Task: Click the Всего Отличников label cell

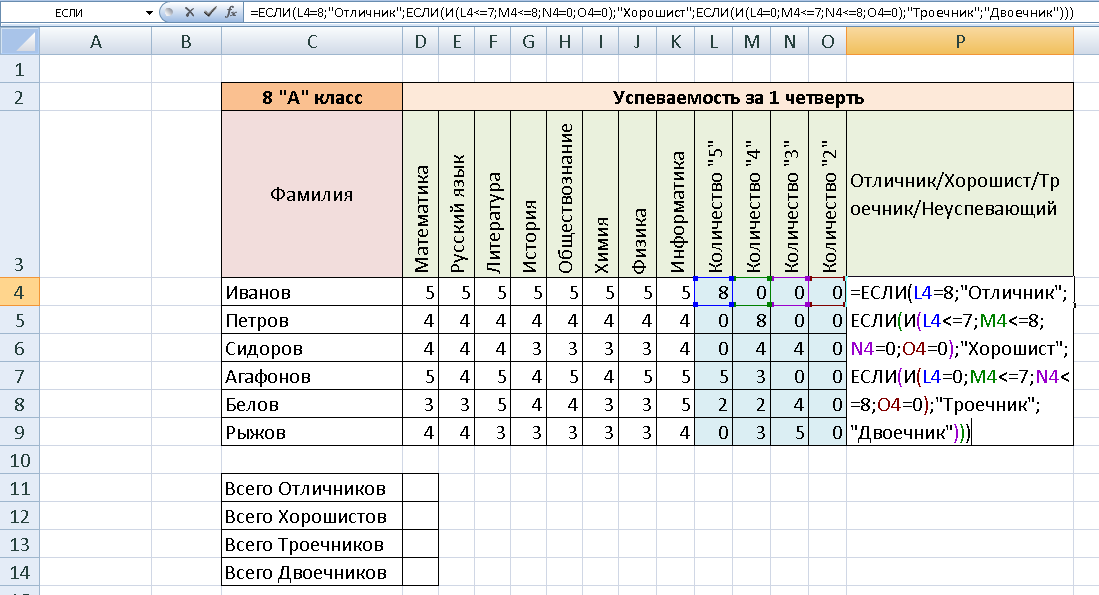Action: 312,488
